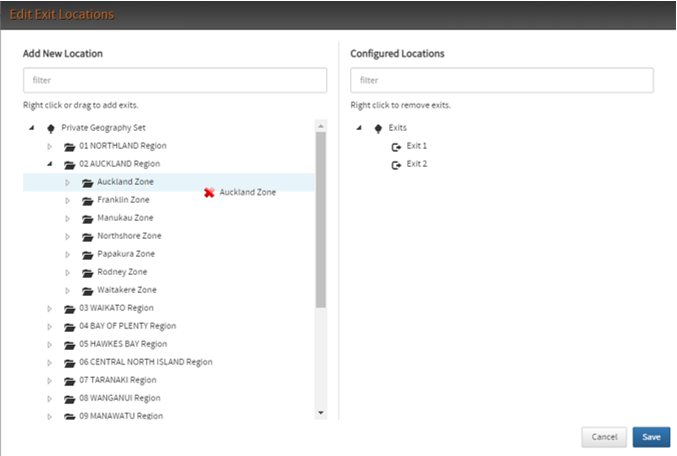The height and width of the screenshot is (456, 677).
Task: Click the Private Geography Set root node icon
Action: (x=51, y=128)
